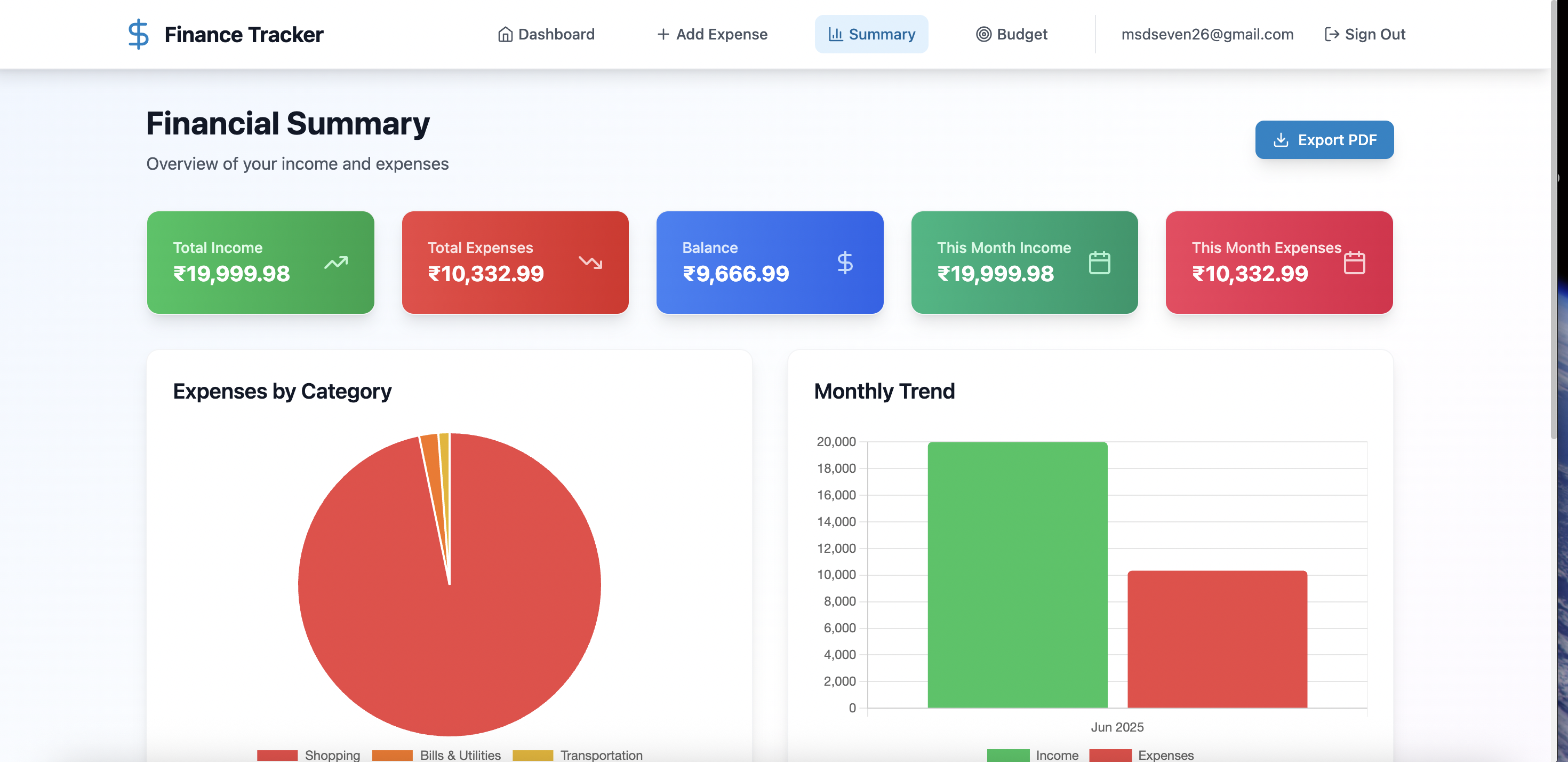Go to Add Expense page

click(712, 34)
